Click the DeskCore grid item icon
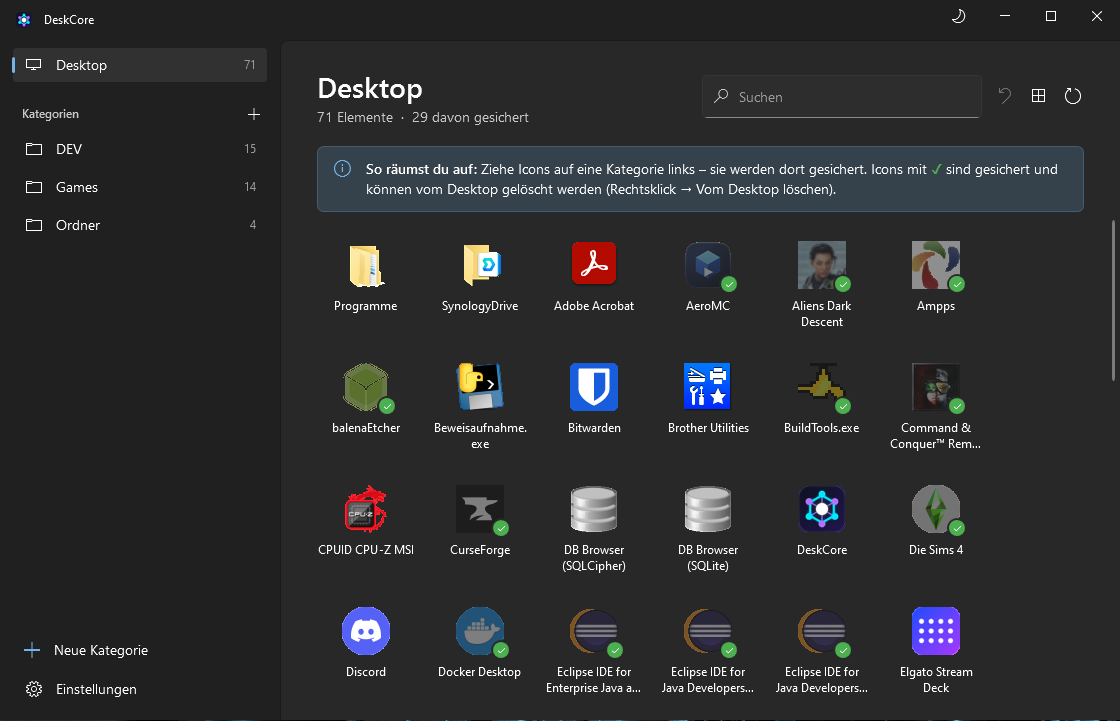The image size is (1120, 721). tap(821, 509)
